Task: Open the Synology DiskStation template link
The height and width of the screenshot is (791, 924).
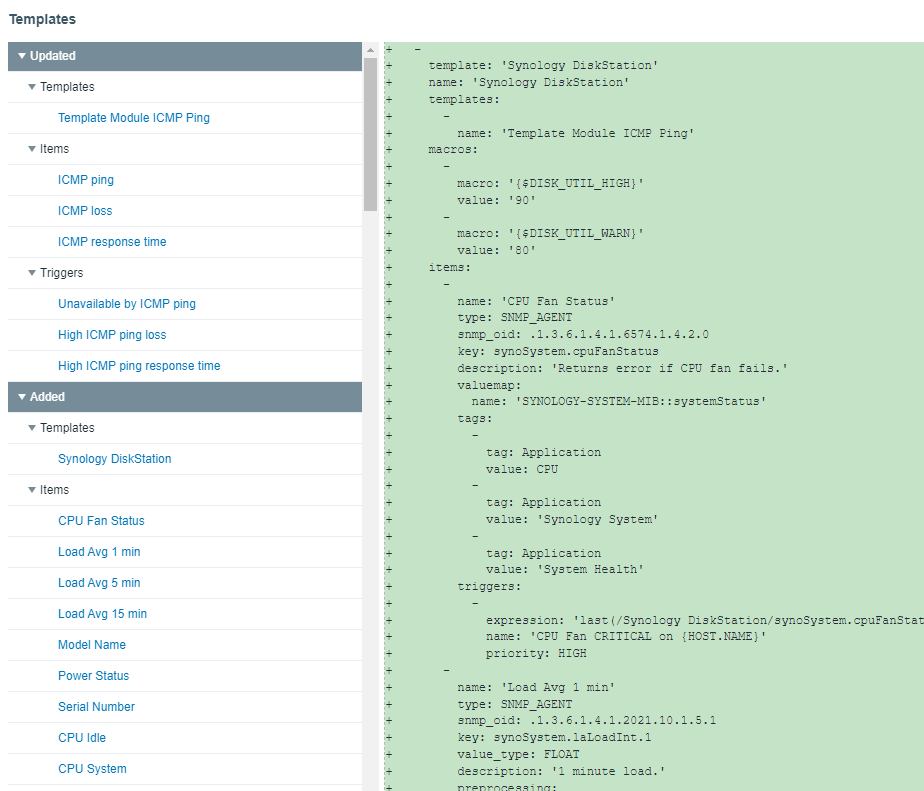Action: point(115,459)
